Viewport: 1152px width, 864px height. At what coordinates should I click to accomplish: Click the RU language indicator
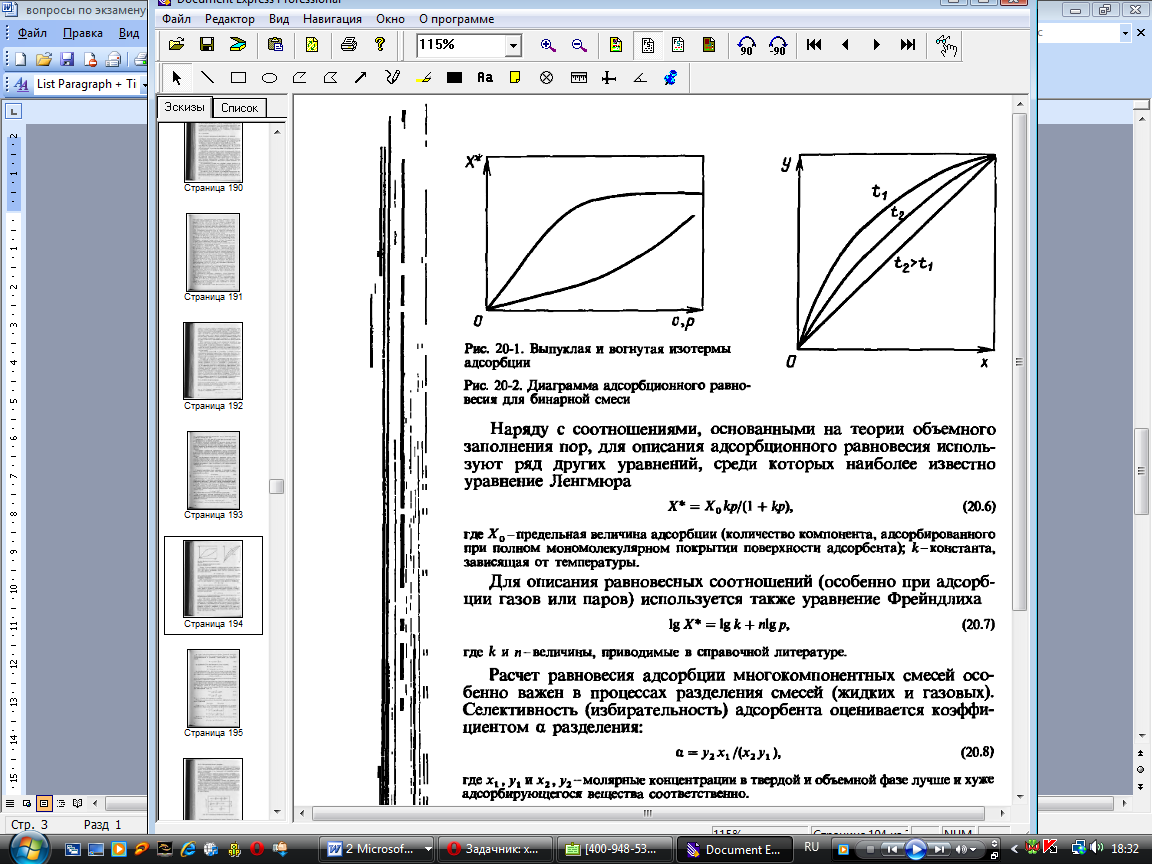click(x=811, y=847)
